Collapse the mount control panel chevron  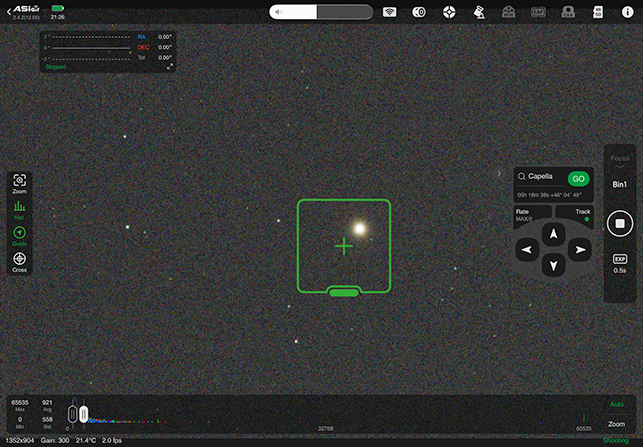499,174
